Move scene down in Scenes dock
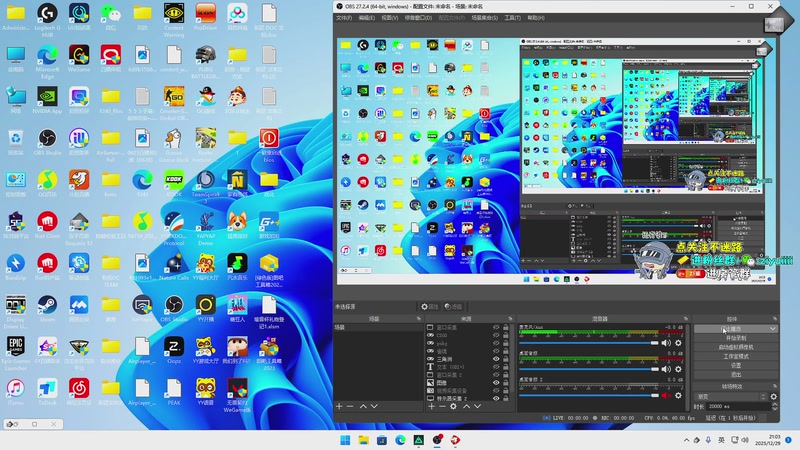The width and height of the screenshot is (800, 450). [374, 406]
